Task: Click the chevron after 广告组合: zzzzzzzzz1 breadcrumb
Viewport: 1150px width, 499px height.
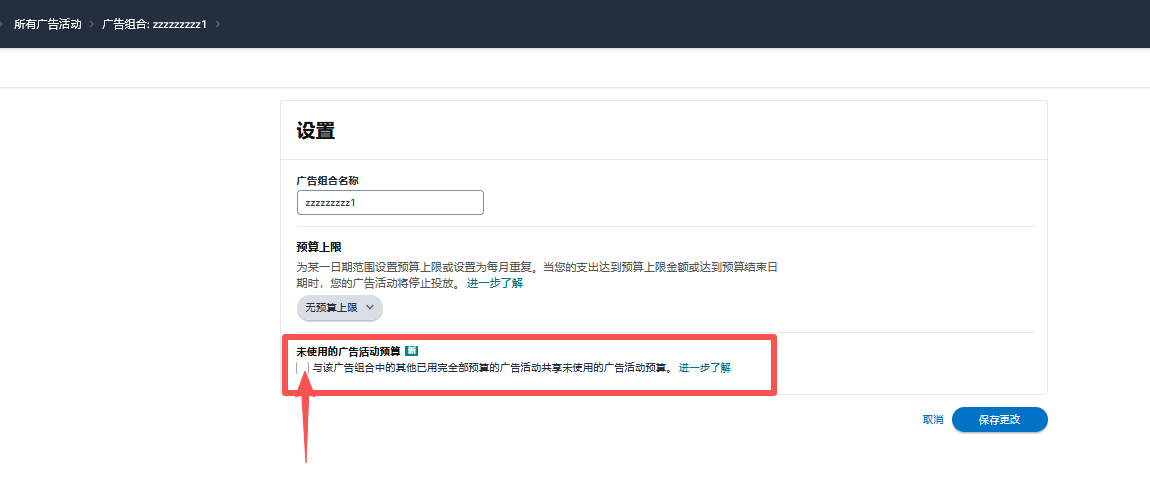Action: pos(218,23)
